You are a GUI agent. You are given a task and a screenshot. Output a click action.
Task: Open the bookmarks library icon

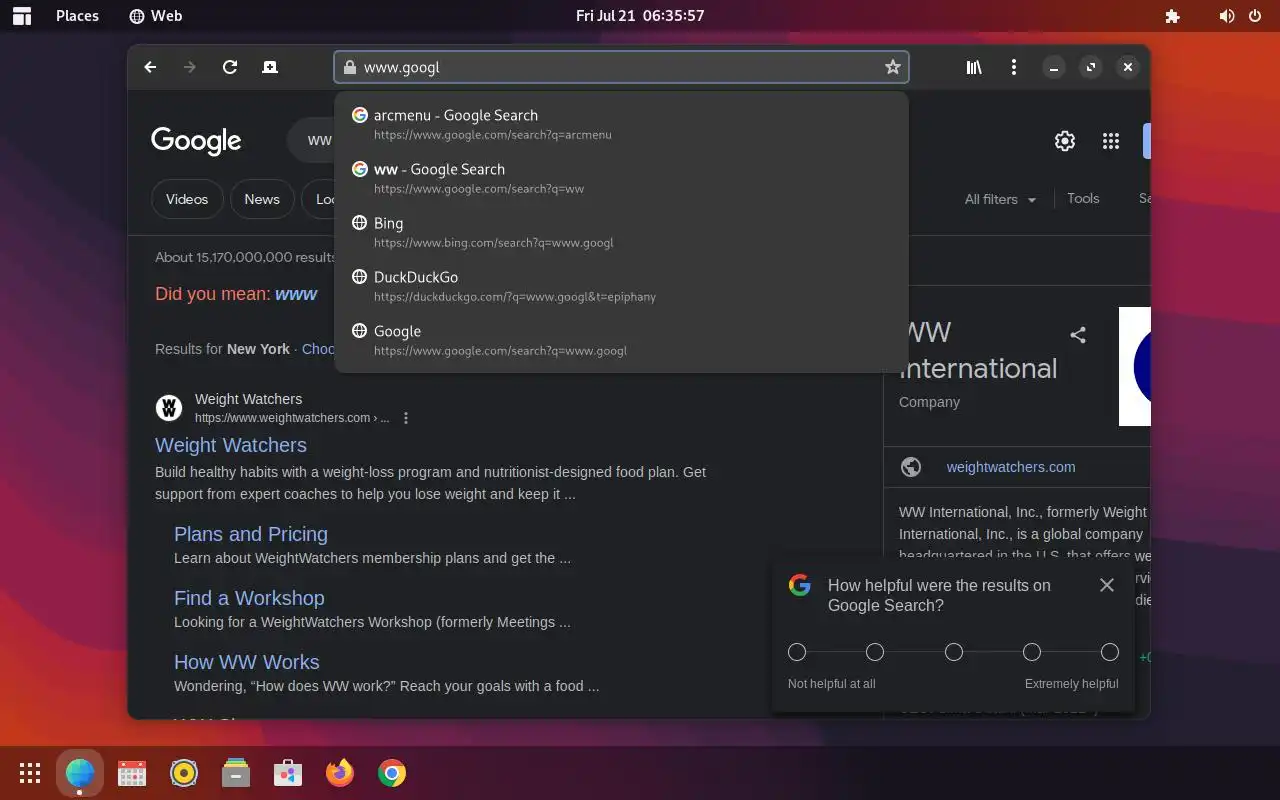974,67
